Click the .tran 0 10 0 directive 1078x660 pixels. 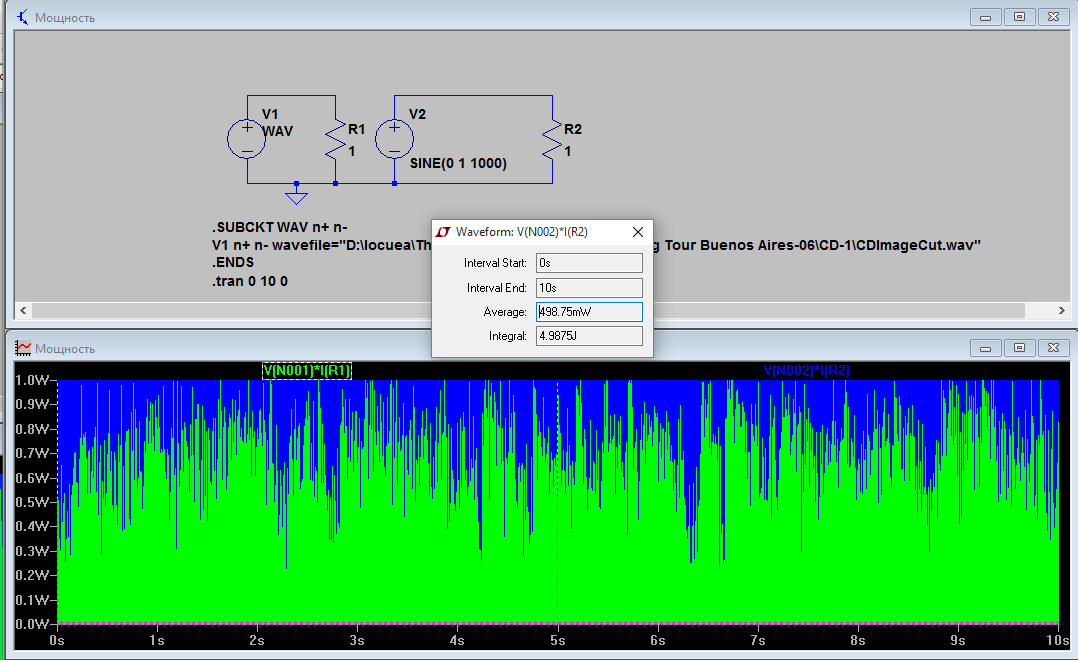coord(250,282)
